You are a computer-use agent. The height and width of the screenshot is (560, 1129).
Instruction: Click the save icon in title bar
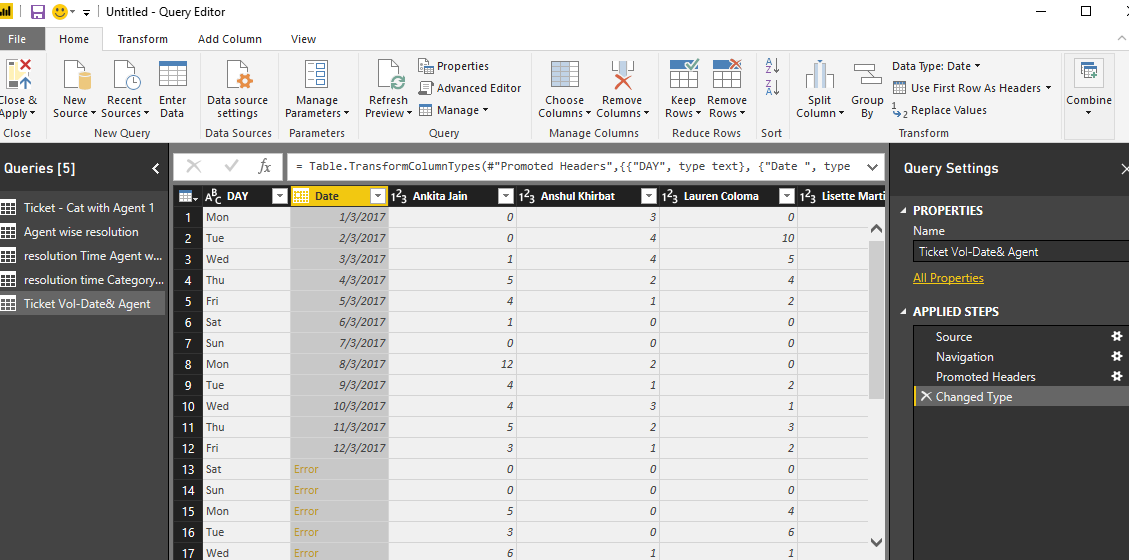click(37, 12)
